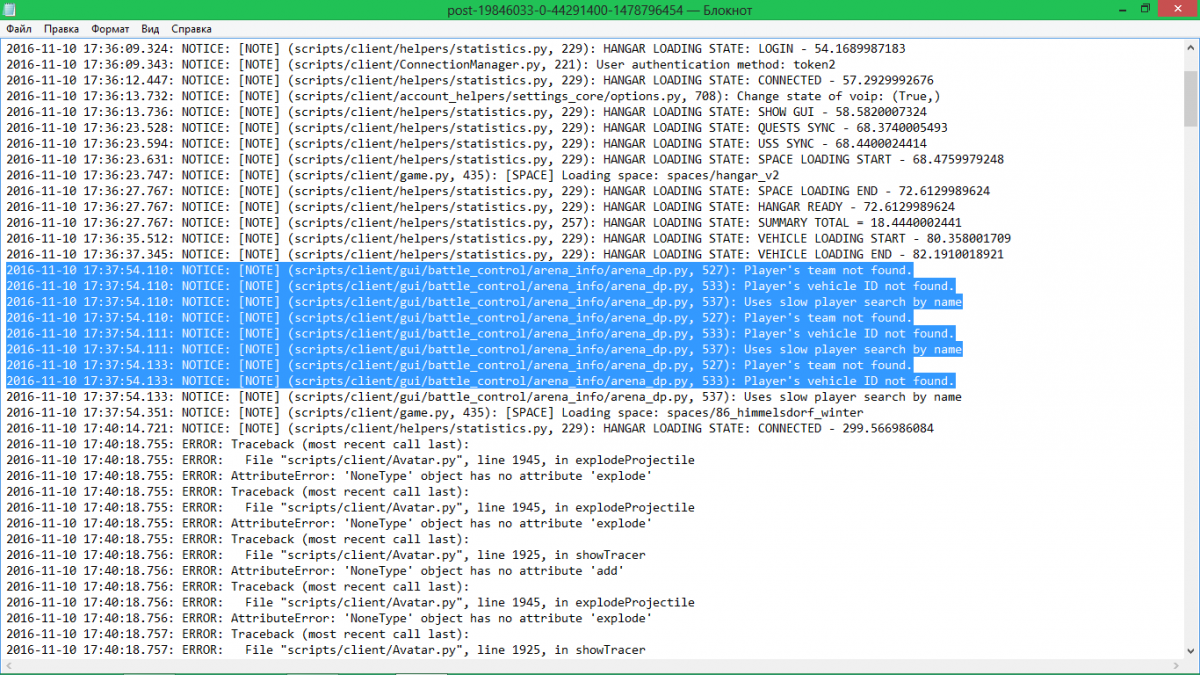Open the Вид menu

151,29
